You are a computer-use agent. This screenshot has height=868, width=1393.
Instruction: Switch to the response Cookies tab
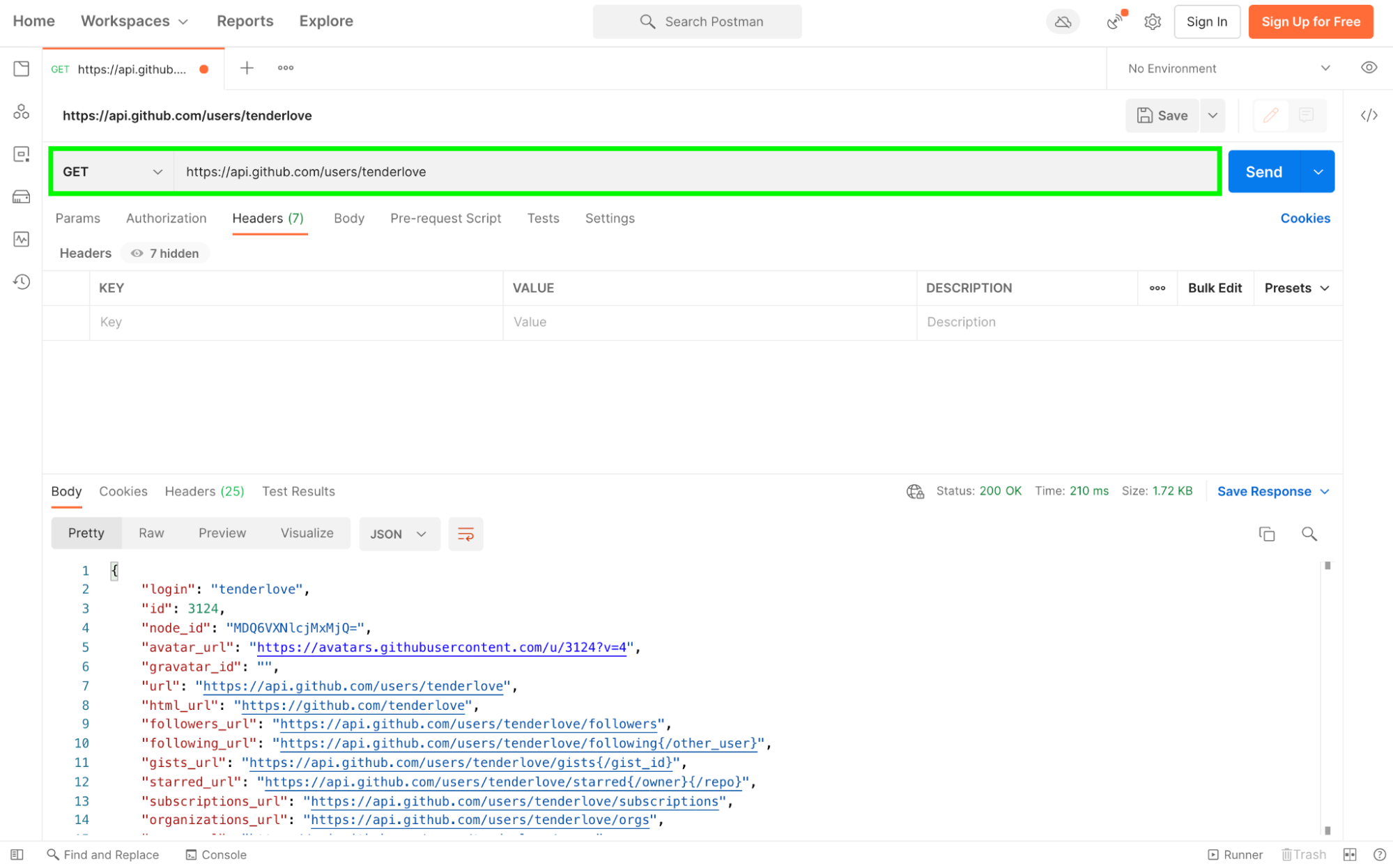(123, 492)
